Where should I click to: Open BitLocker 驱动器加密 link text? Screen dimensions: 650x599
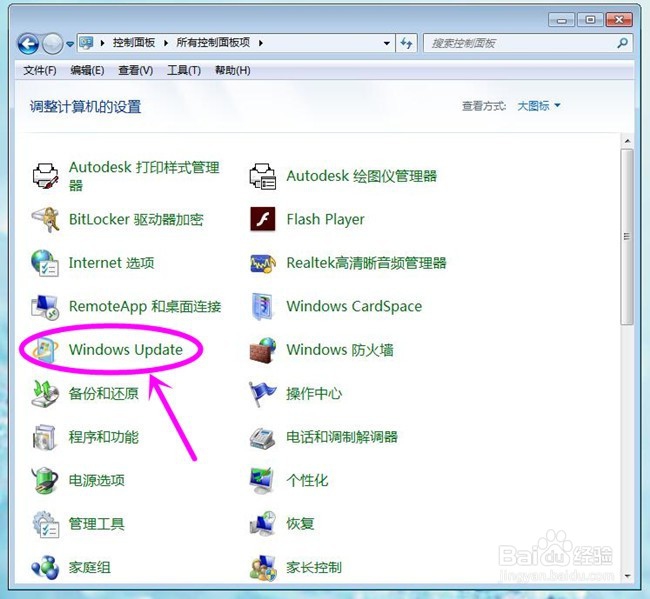coord(136,219)
